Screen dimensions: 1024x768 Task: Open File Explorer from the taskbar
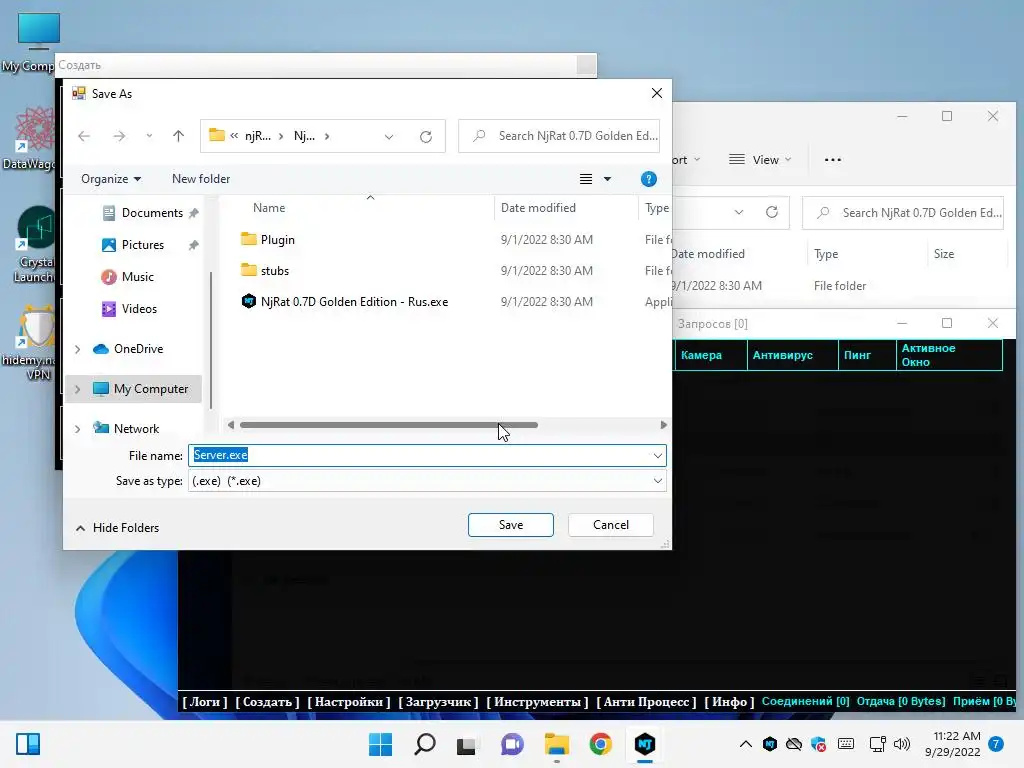click(x=556, y=744)
